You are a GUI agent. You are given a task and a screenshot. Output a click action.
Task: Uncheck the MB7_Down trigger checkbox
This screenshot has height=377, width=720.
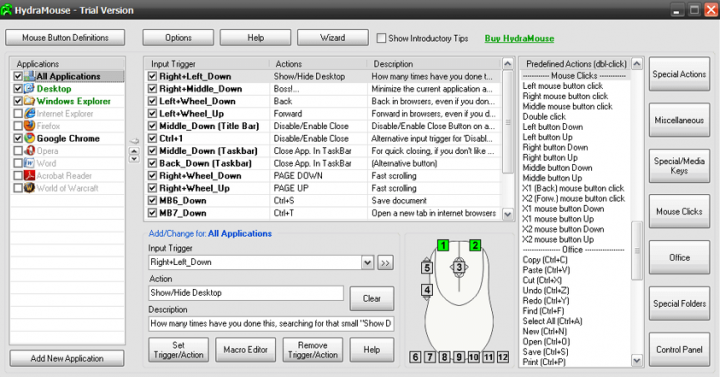pyautogui.click(x=152, y=213)
